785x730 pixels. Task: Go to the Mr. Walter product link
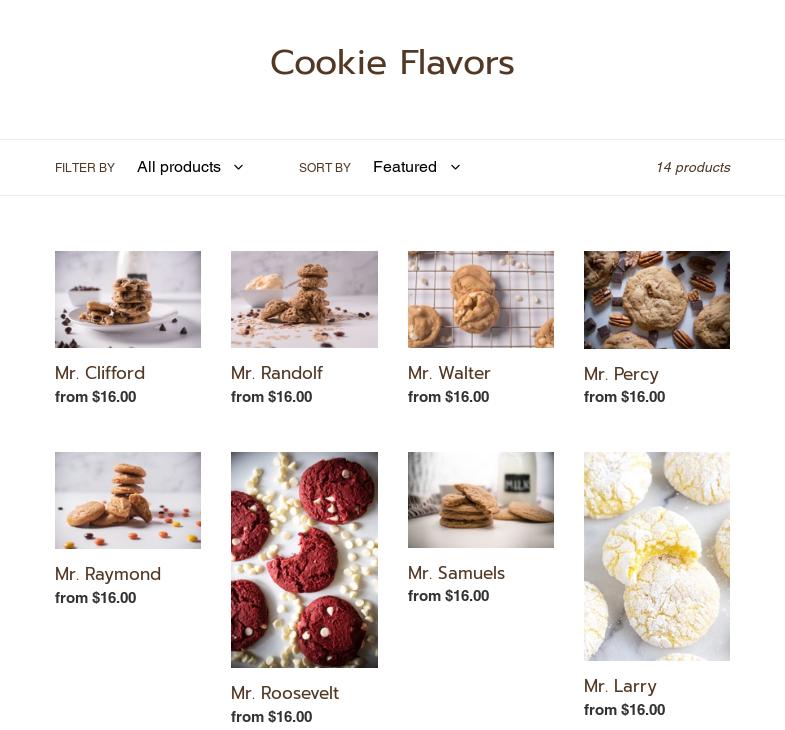(449, 373)
